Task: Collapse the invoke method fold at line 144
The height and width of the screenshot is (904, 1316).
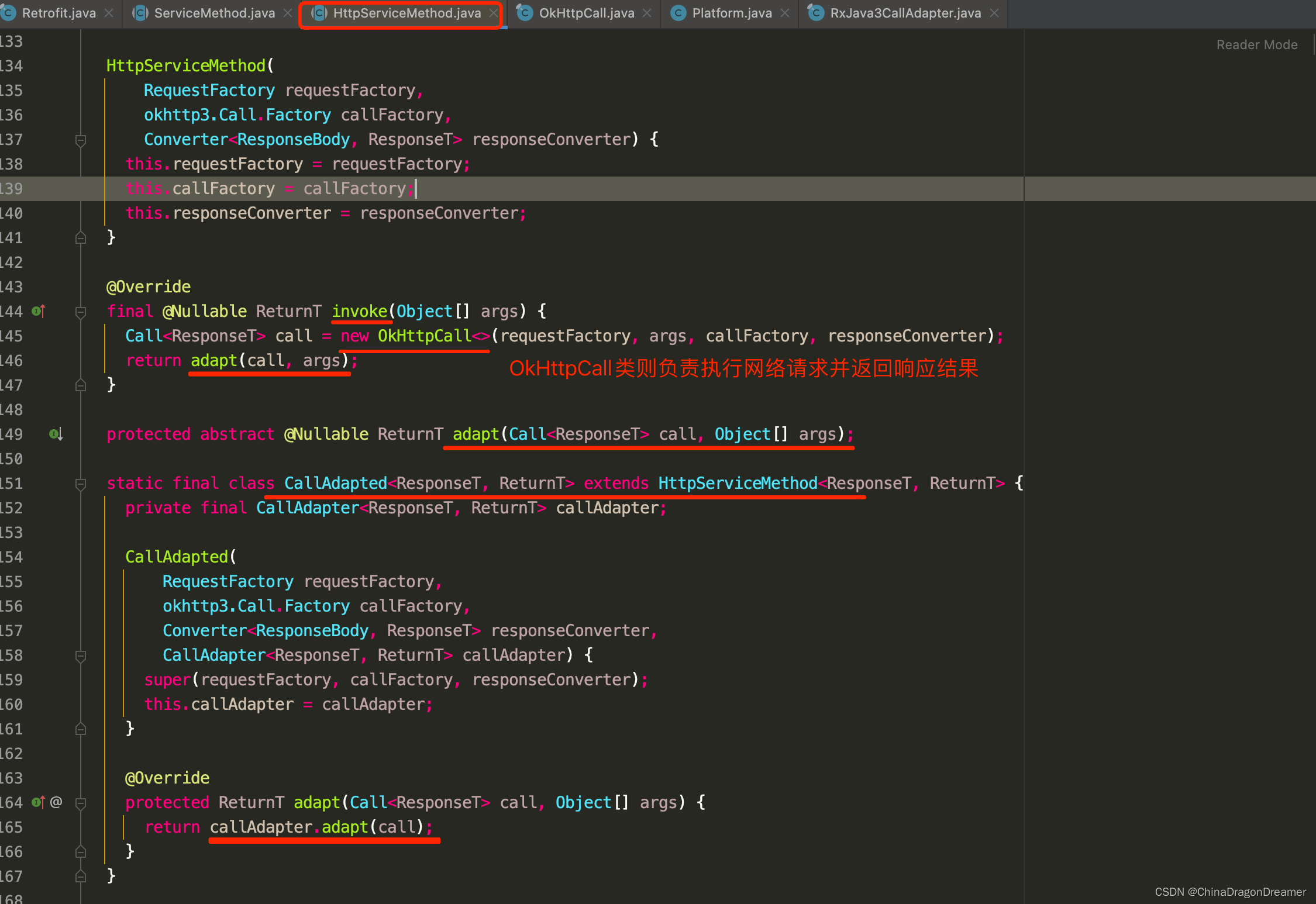Action: [x=81, y=312]
